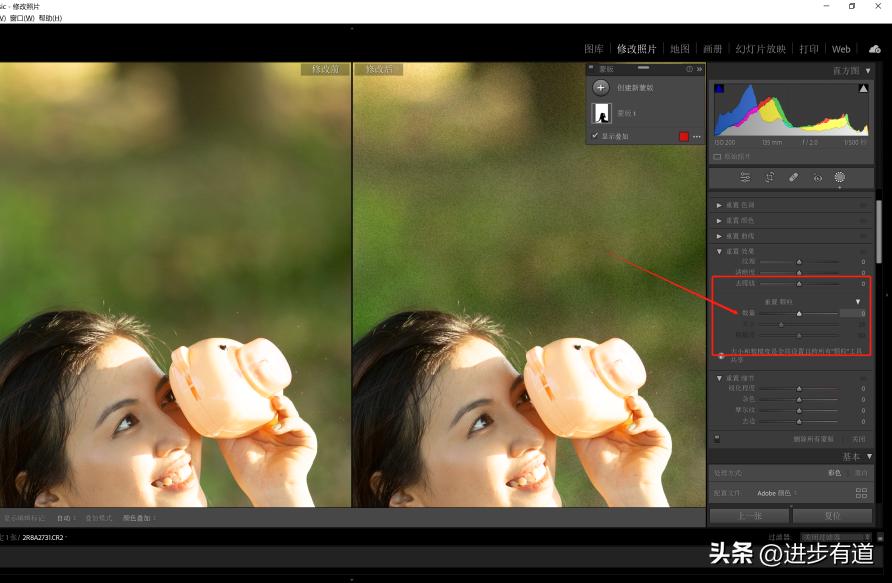Image resolution: width=892 pixels, height=583 pixels.
Task: Click 删除所有蒙版 button
Action: (813, 439)
